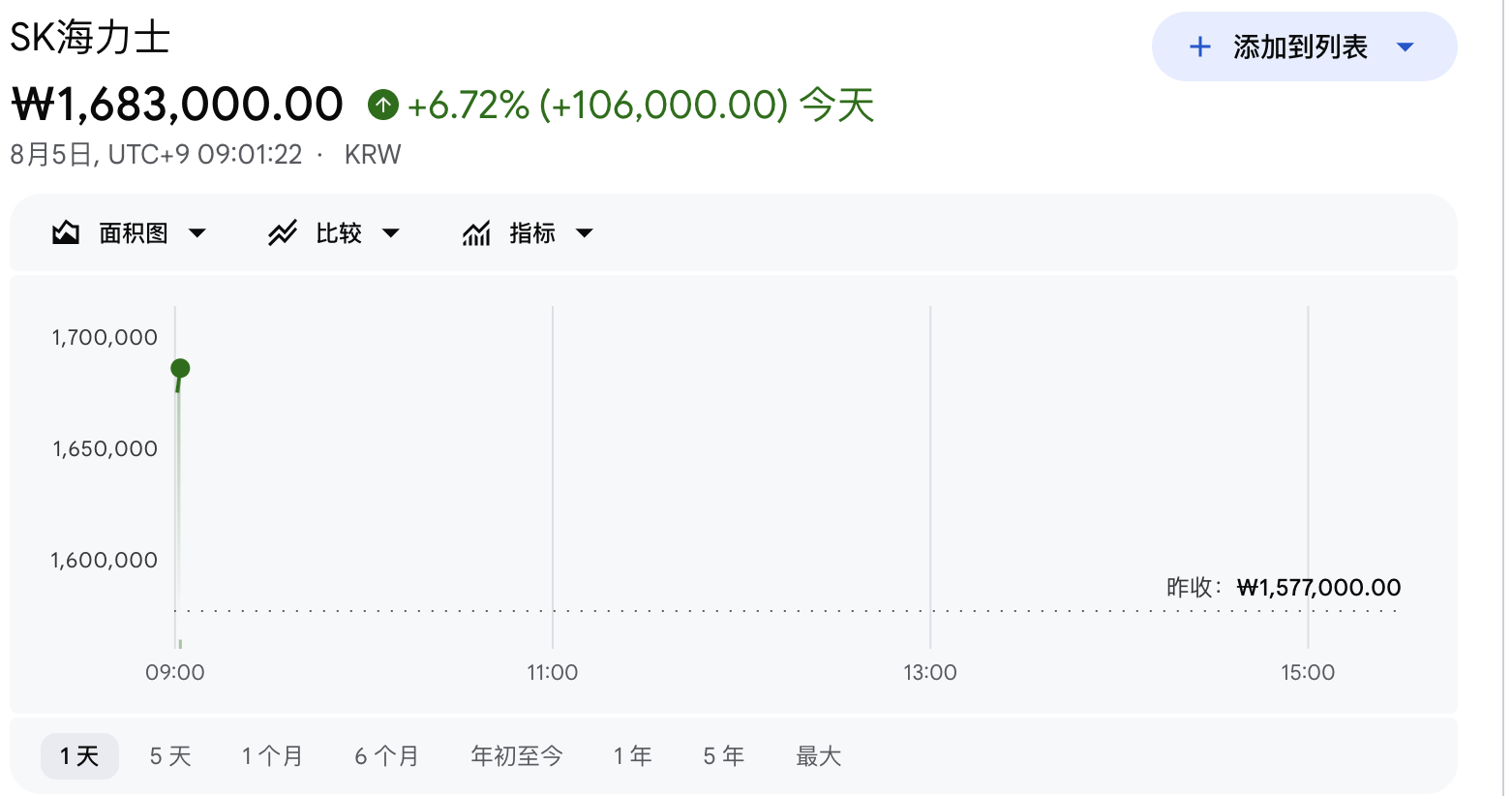
Task: Click the green current price dot
Action: pos(180,368)
